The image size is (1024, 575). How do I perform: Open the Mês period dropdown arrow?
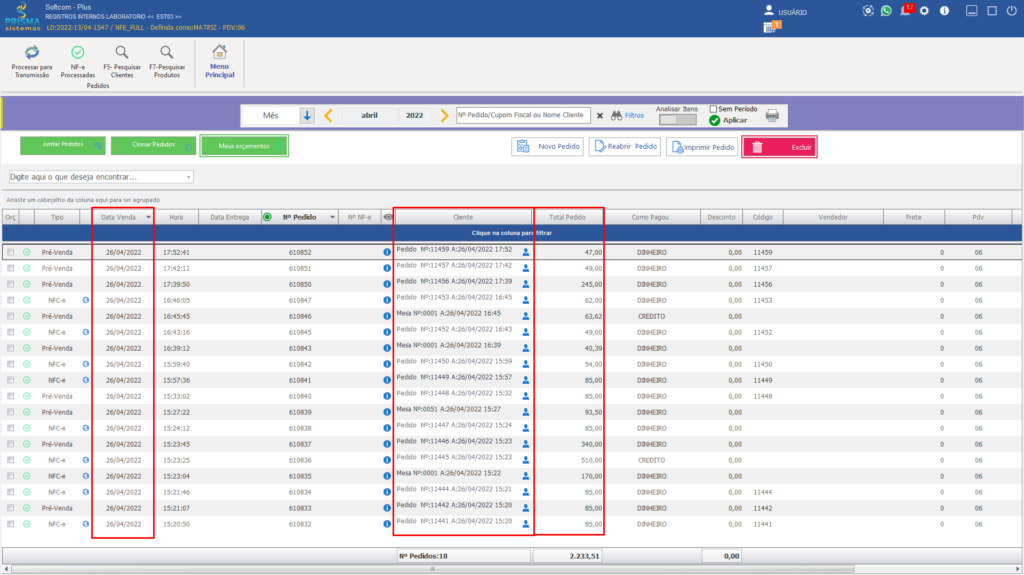307,116
